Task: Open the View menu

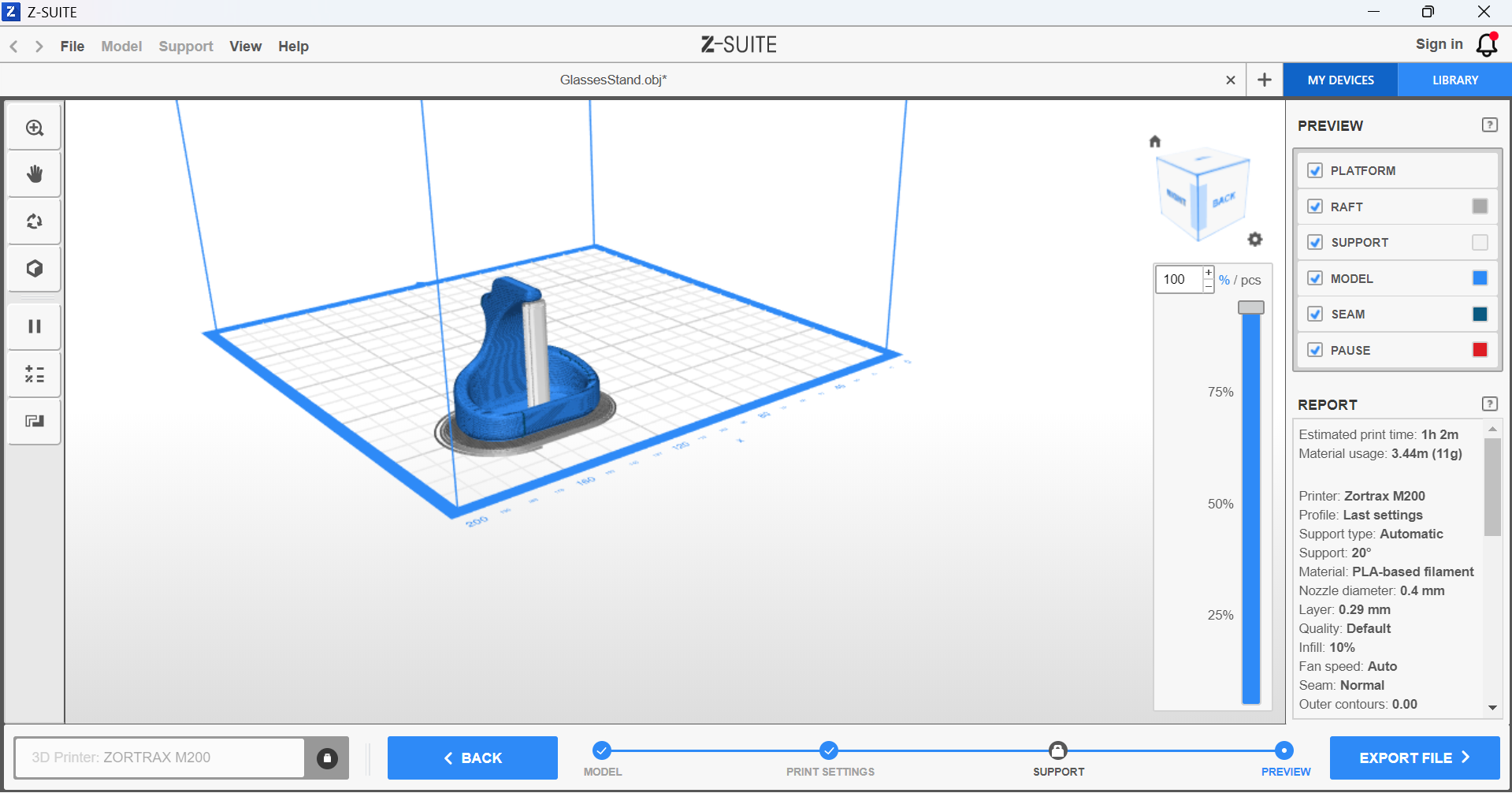Action: 246,47
